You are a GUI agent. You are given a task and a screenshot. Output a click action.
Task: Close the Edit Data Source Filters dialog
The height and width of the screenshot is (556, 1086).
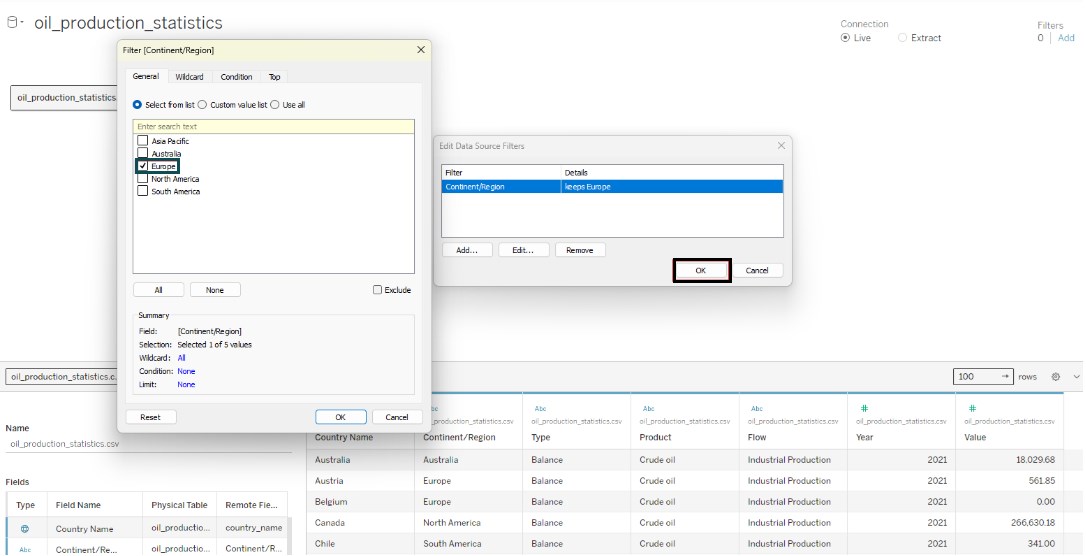click(781, 146)
